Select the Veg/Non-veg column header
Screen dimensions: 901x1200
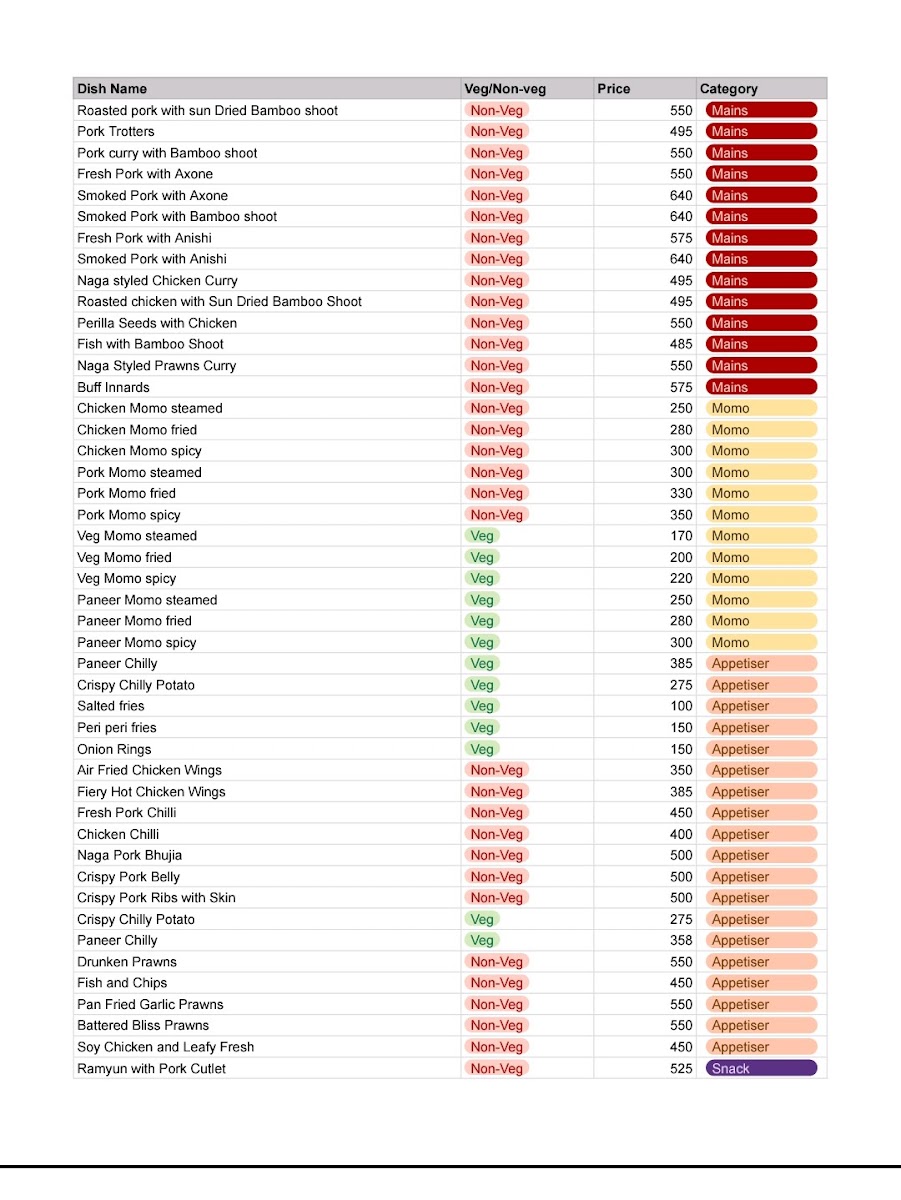527,88
